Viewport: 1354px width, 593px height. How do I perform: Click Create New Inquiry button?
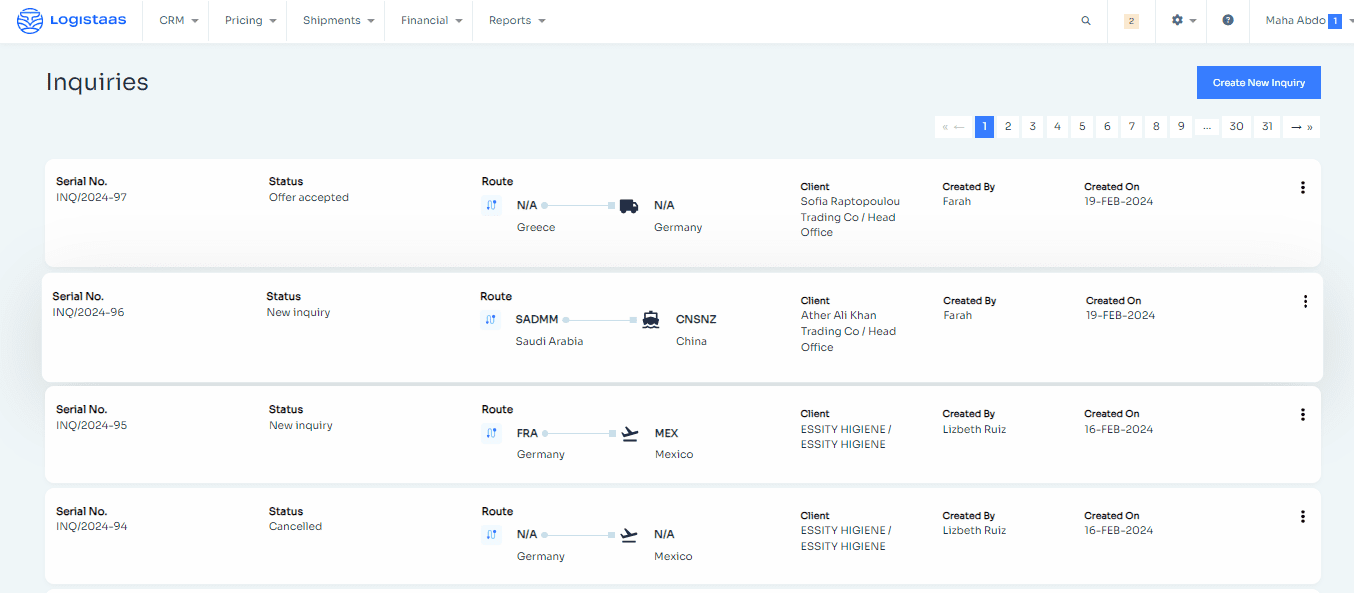(1258, 83)
